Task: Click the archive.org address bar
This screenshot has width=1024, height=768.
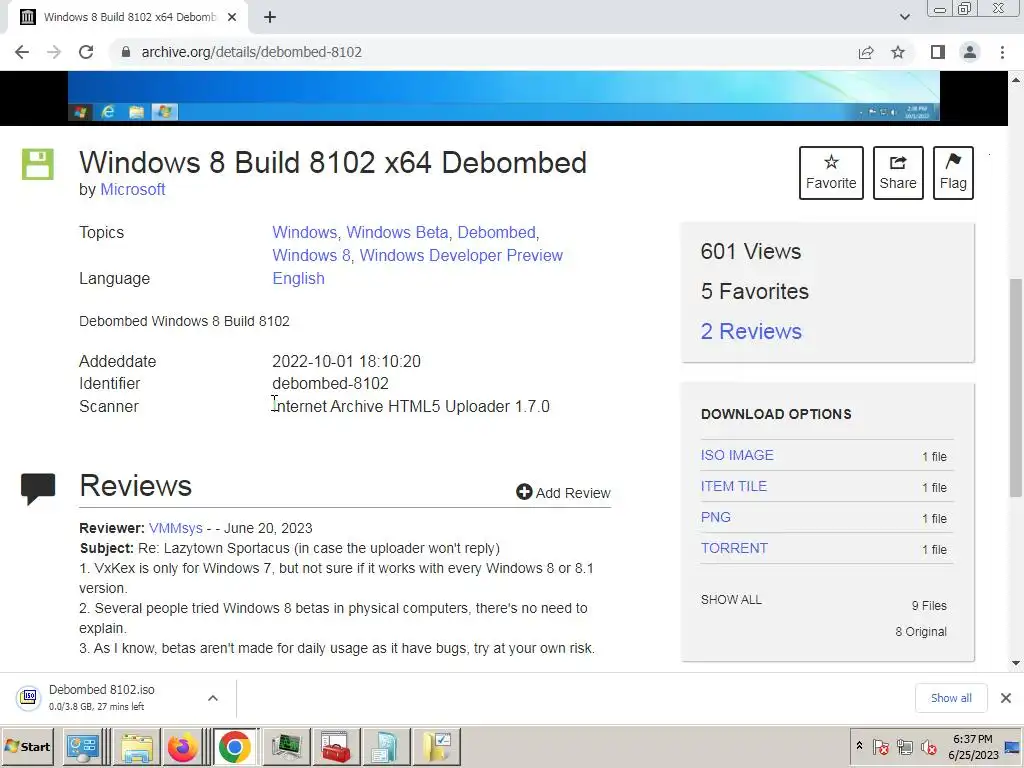Action: coord(483,52)
